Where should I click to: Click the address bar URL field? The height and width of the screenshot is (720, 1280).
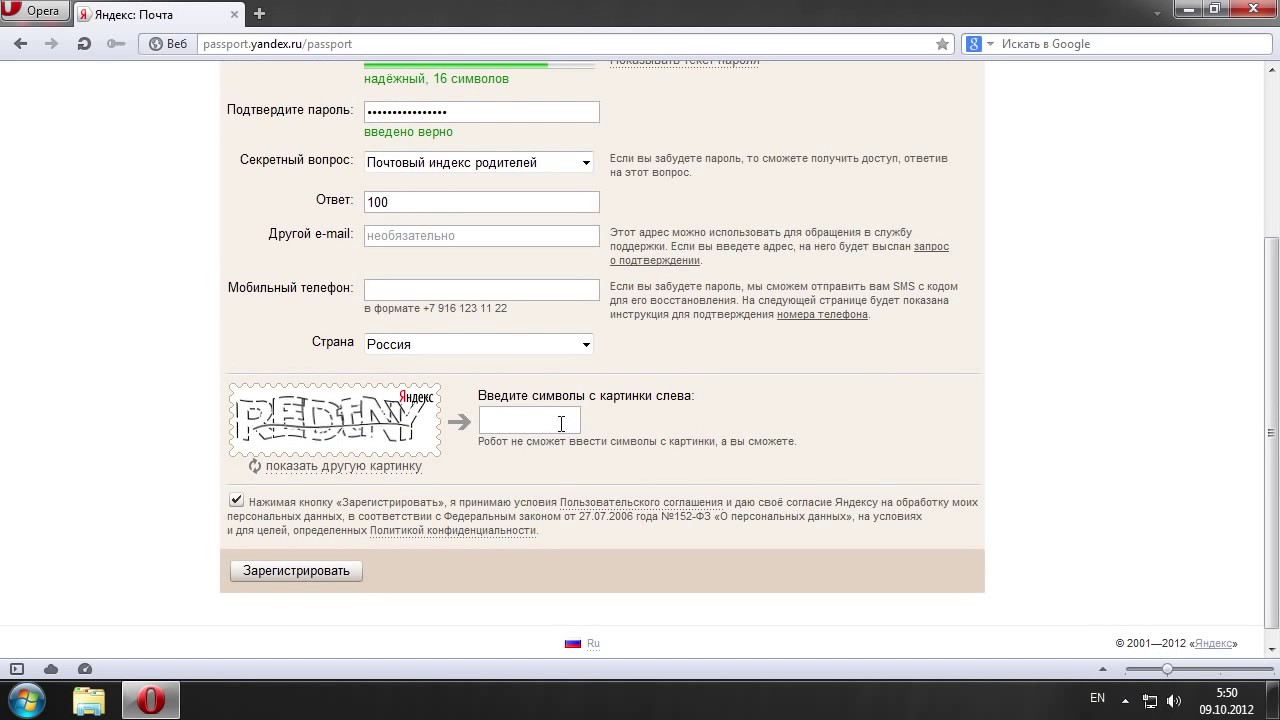pyautogui.click(x=565, y=44)
